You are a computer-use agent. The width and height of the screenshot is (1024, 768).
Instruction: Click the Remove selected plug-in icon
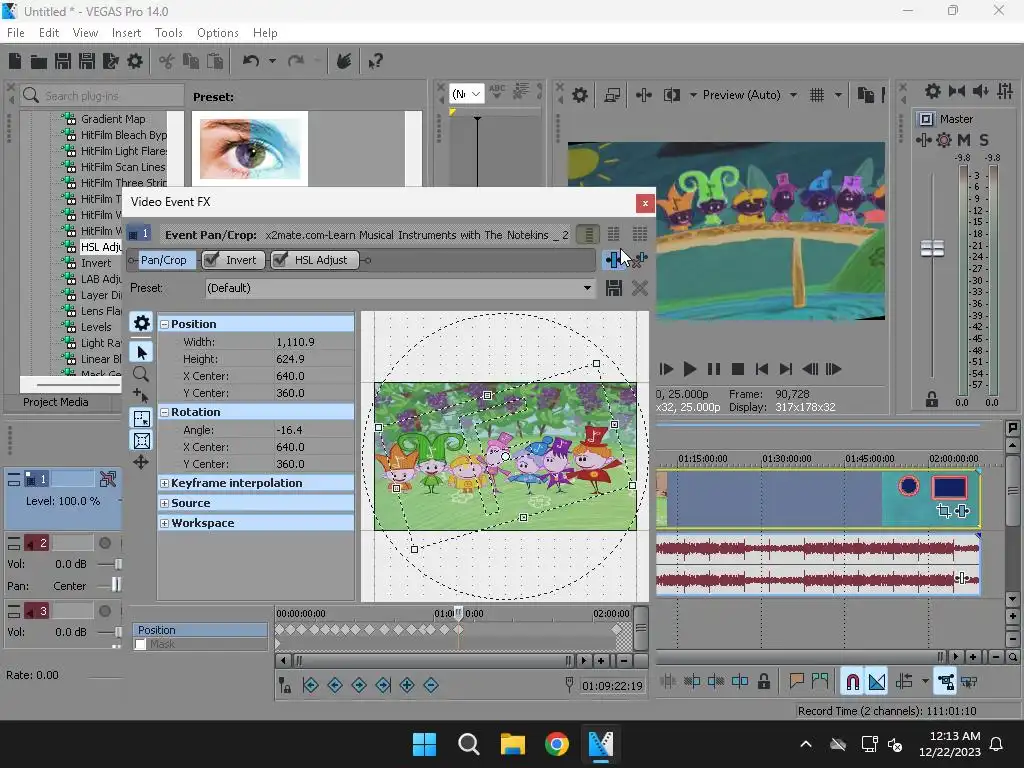coord(640,259)
